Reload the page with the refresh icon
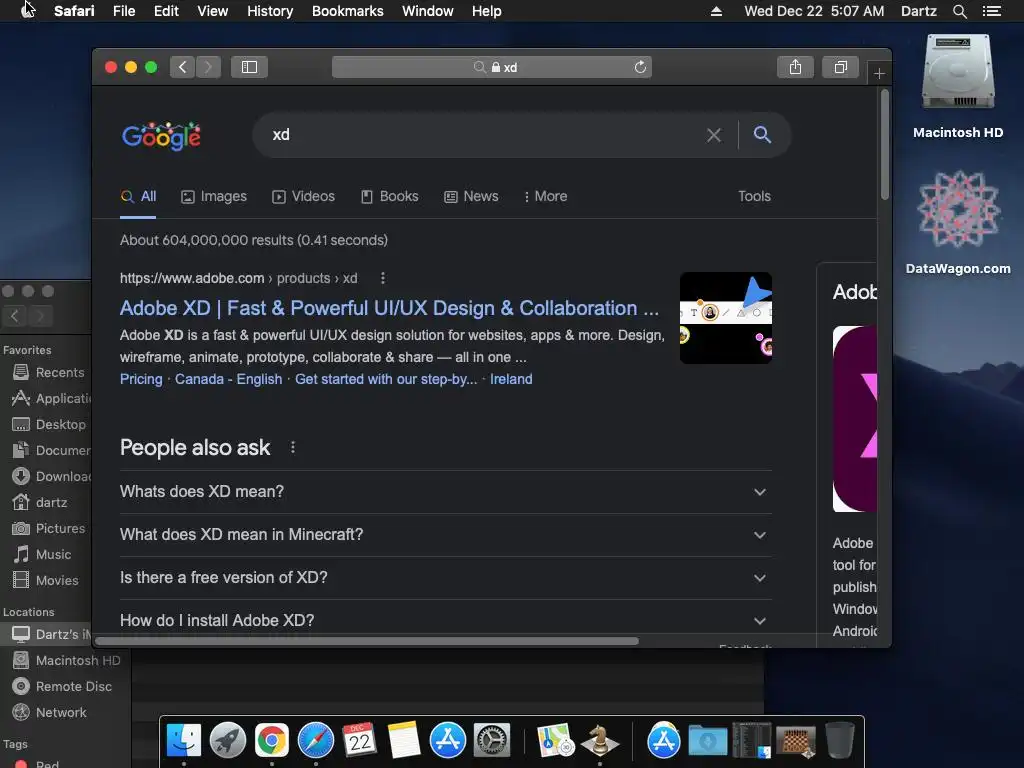The image size is (1024, 768). pyautogui.click(x=640, y=67)
